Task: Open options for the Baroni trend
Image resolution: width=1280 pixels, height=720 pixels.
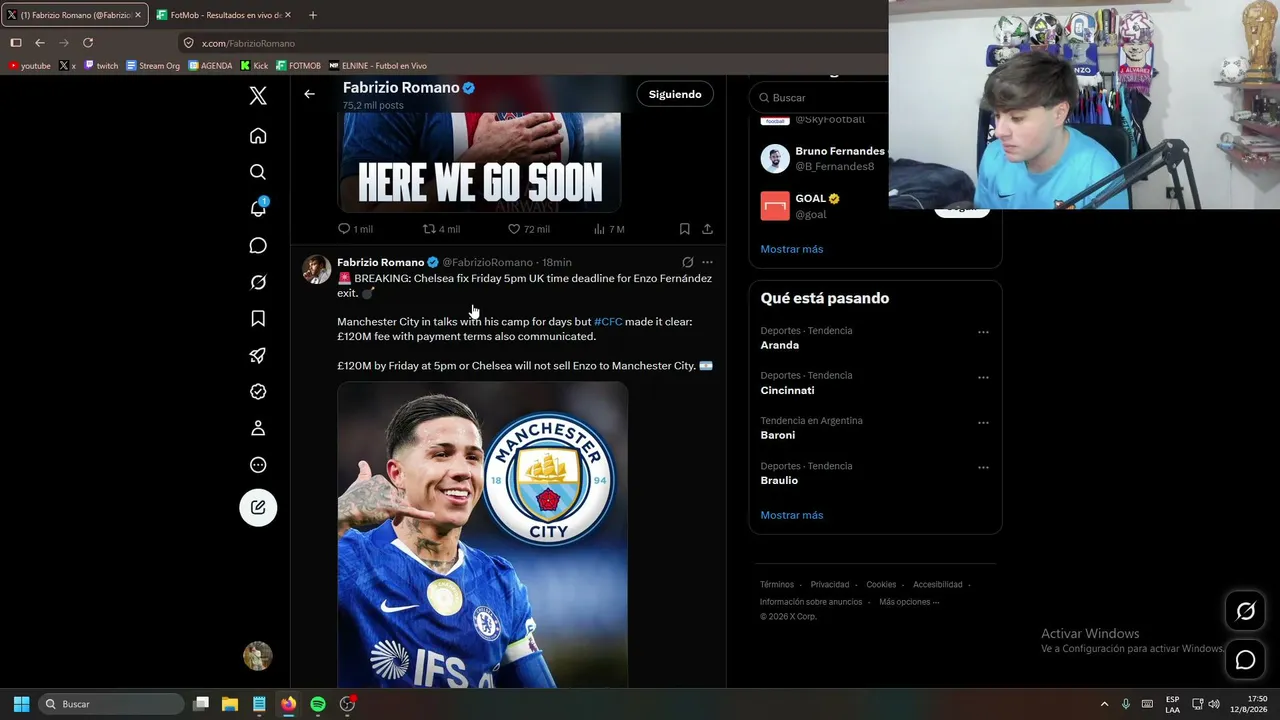Action: [x=983, y=422]
